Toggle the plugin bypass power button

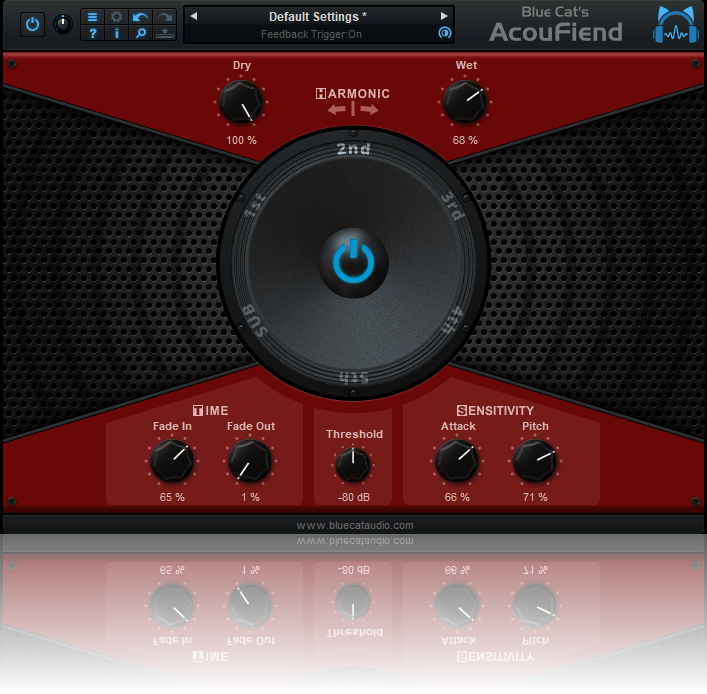[x=32, y=24]
